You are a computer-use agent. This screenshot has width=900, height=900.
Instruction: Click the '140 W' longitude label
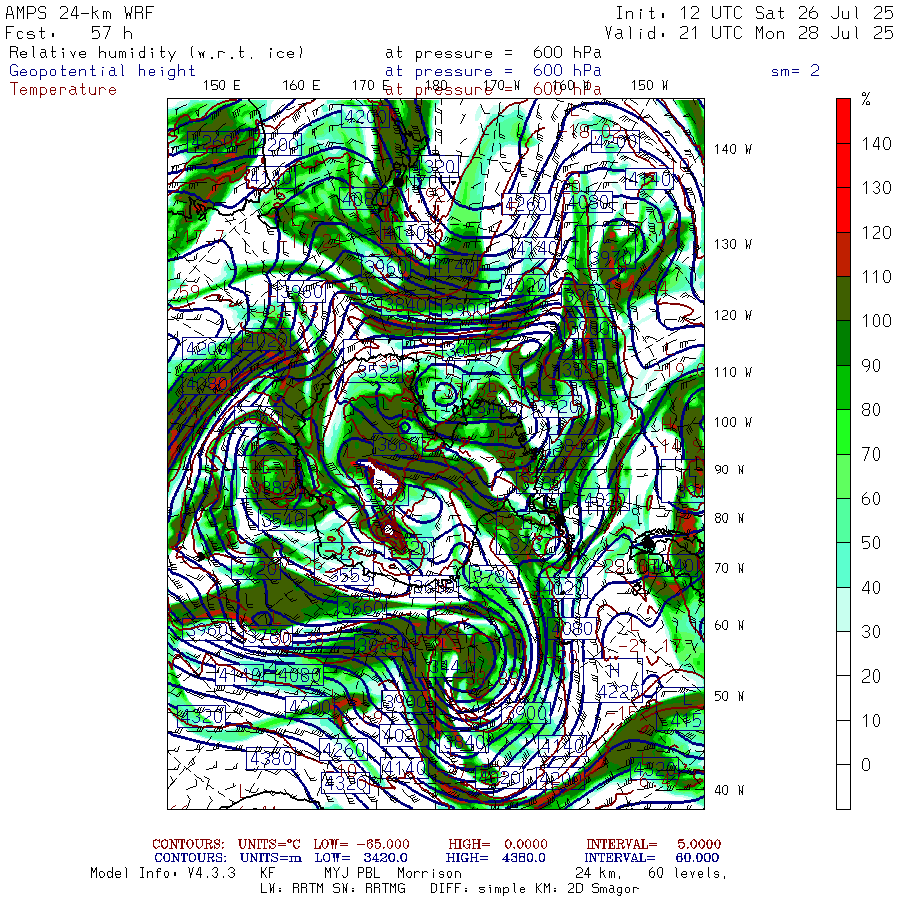(x=732, y=149)
